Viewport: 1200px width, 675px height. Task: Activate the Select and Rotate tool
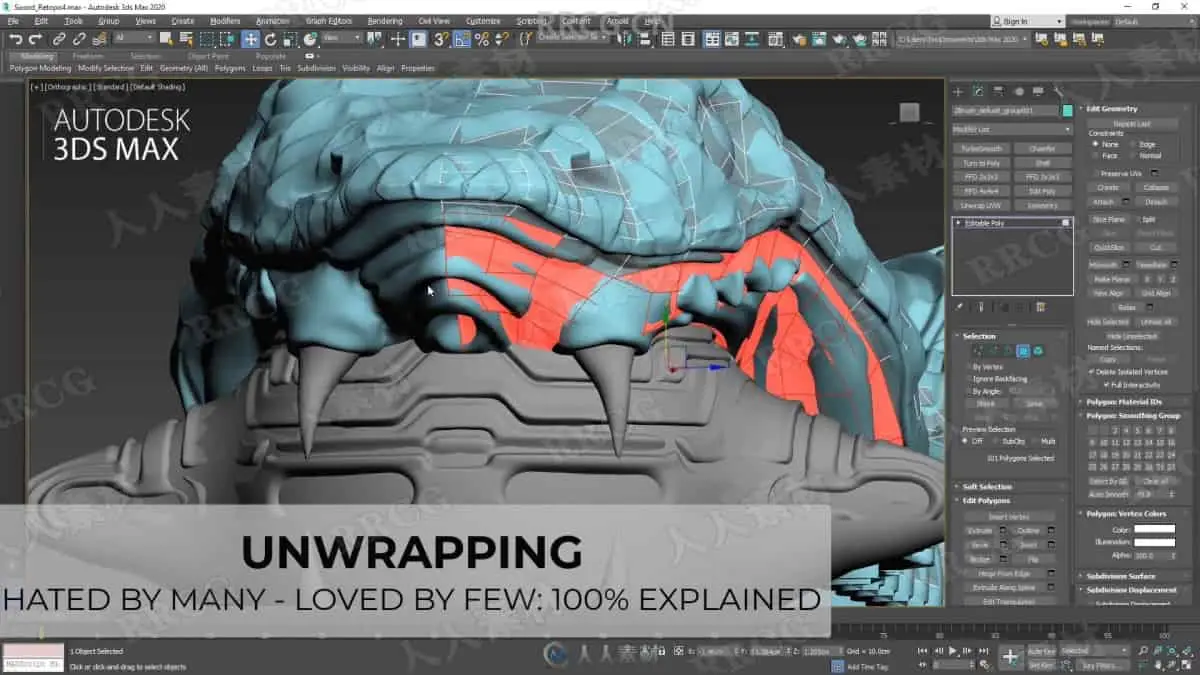coord(270,39)
